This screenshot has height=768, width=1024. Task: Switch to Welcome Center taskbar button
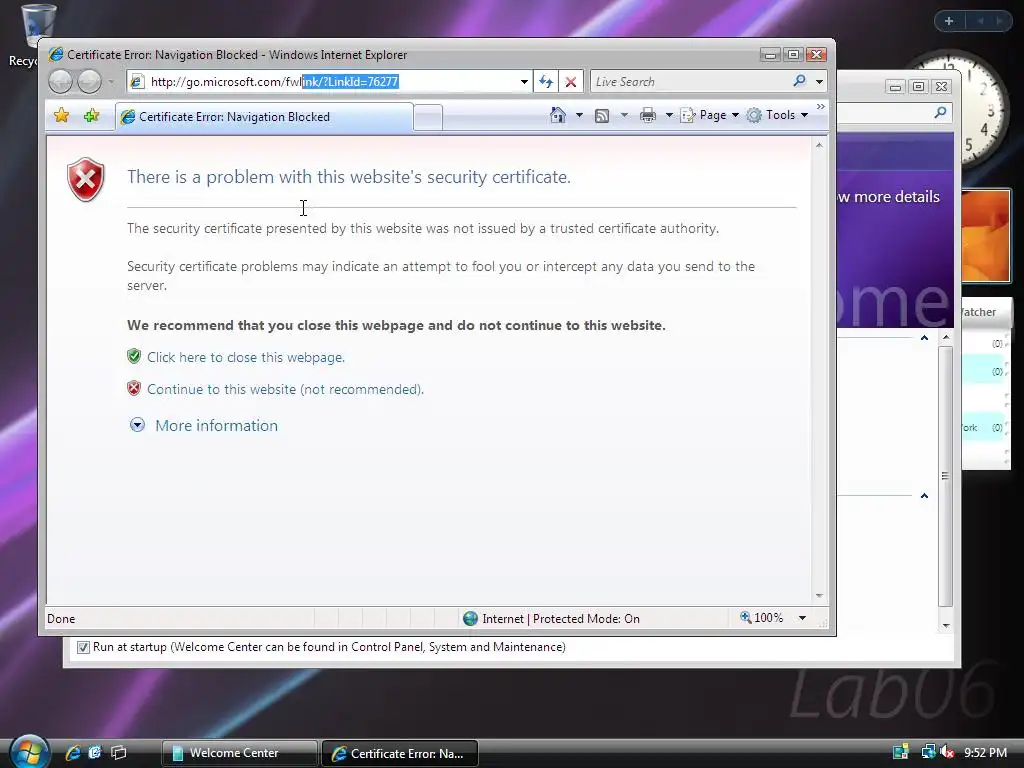pos(239,753)
